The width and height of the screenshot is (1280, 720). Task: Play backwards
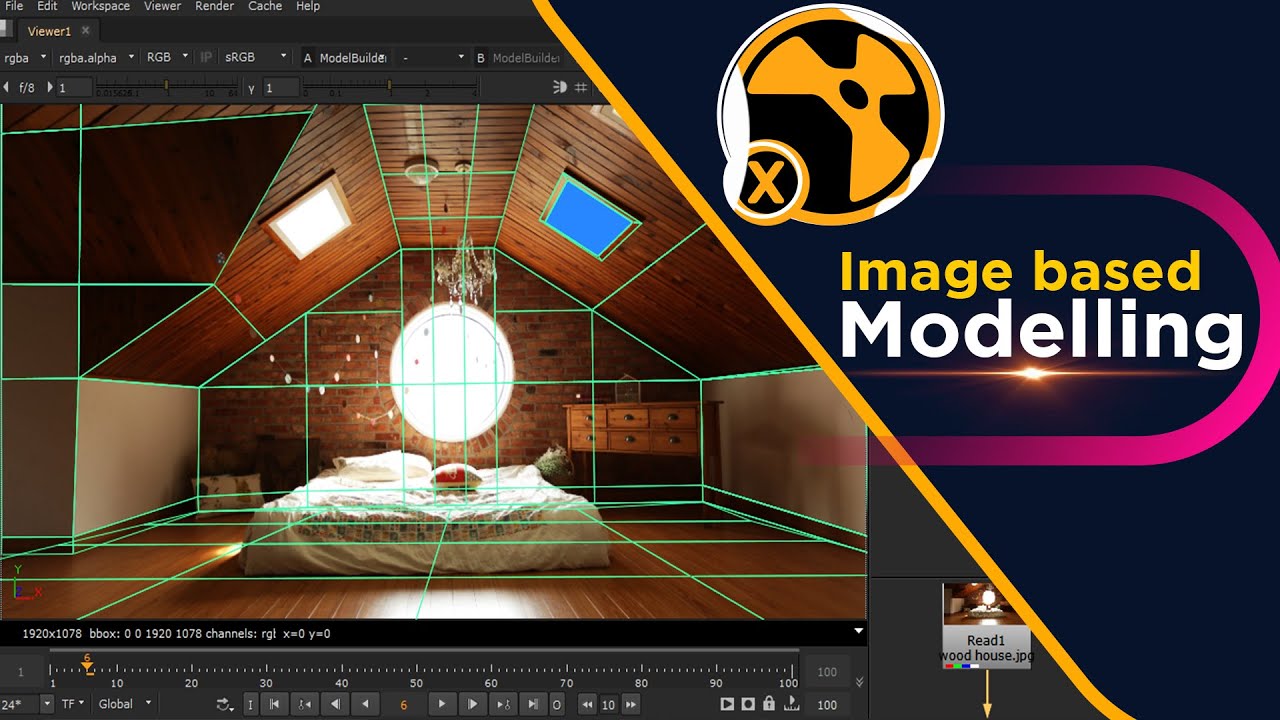pos(365,704)
